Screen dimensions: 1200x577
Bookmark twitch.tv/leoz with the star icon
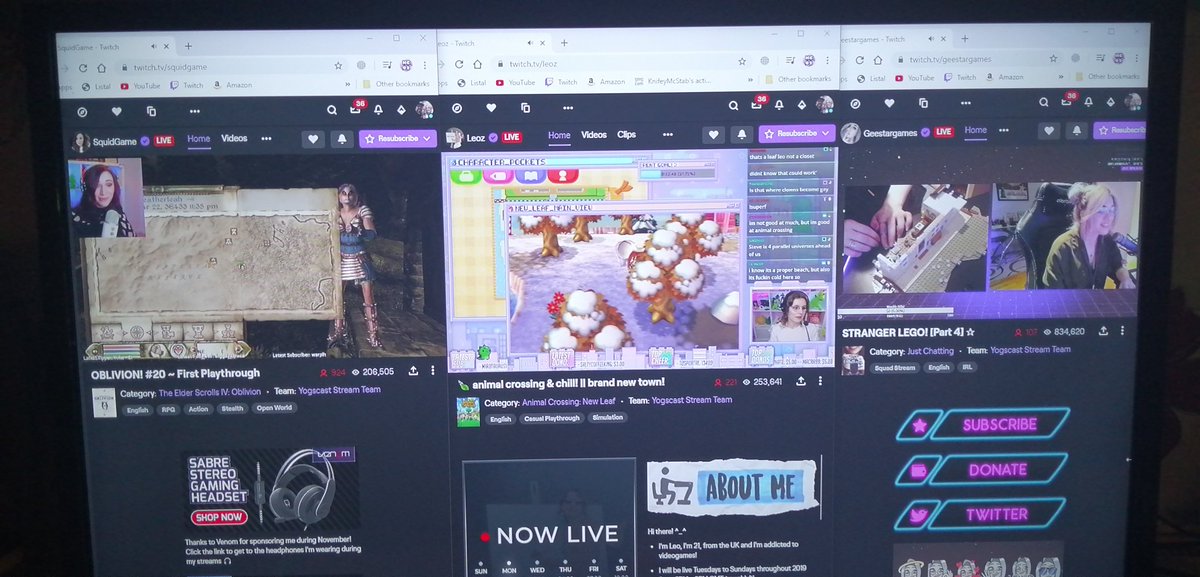[x=741, y=61]
